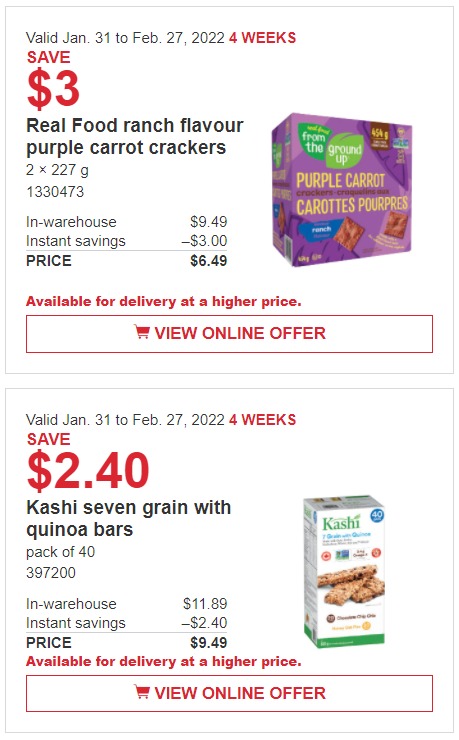Viewport: 459px width, 740px height.
Task: Click the first 4 WEEKS validity label
Action: (x=262, y=38)
